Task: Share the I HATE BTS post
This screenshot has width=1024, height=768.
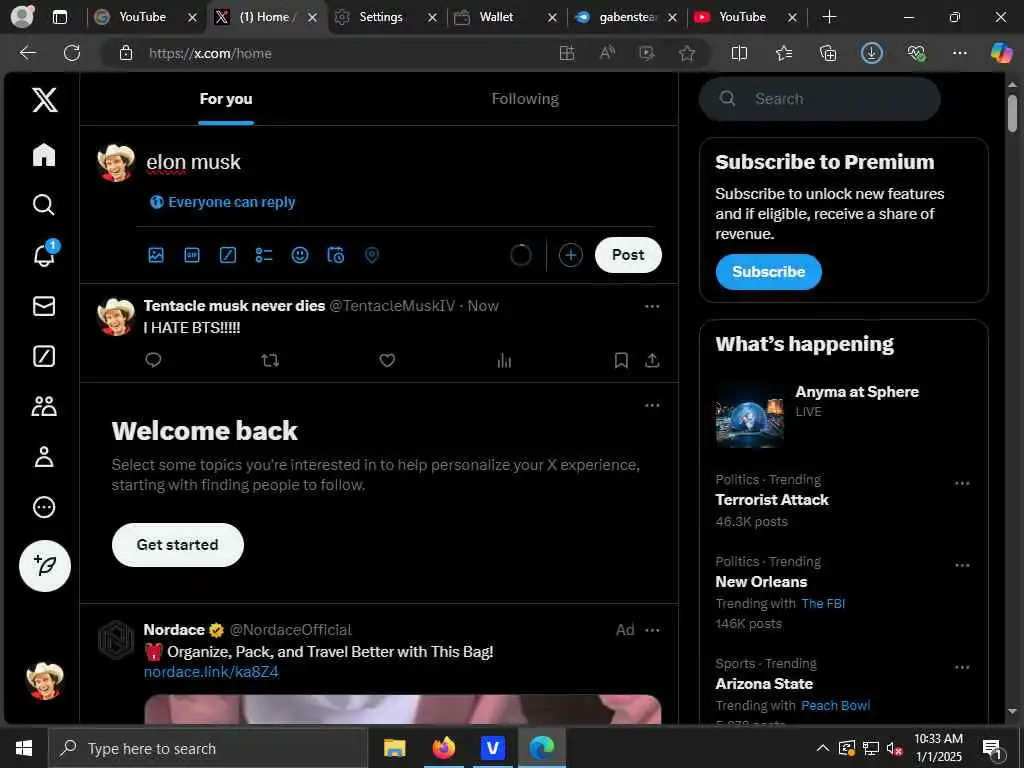Action: pos(652,360)
